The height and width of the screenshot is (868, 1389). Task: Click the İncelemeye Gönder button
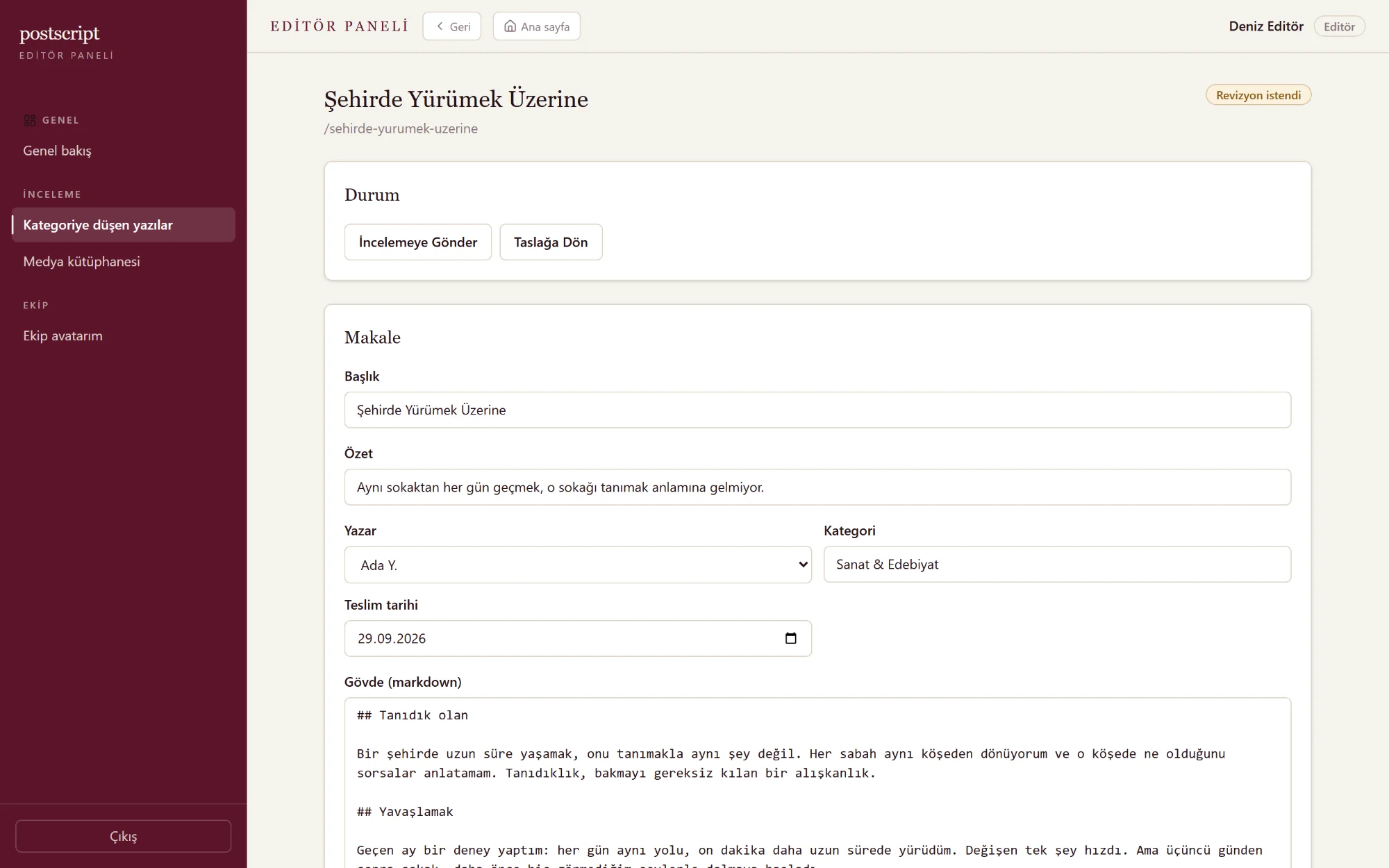point(418,242)
